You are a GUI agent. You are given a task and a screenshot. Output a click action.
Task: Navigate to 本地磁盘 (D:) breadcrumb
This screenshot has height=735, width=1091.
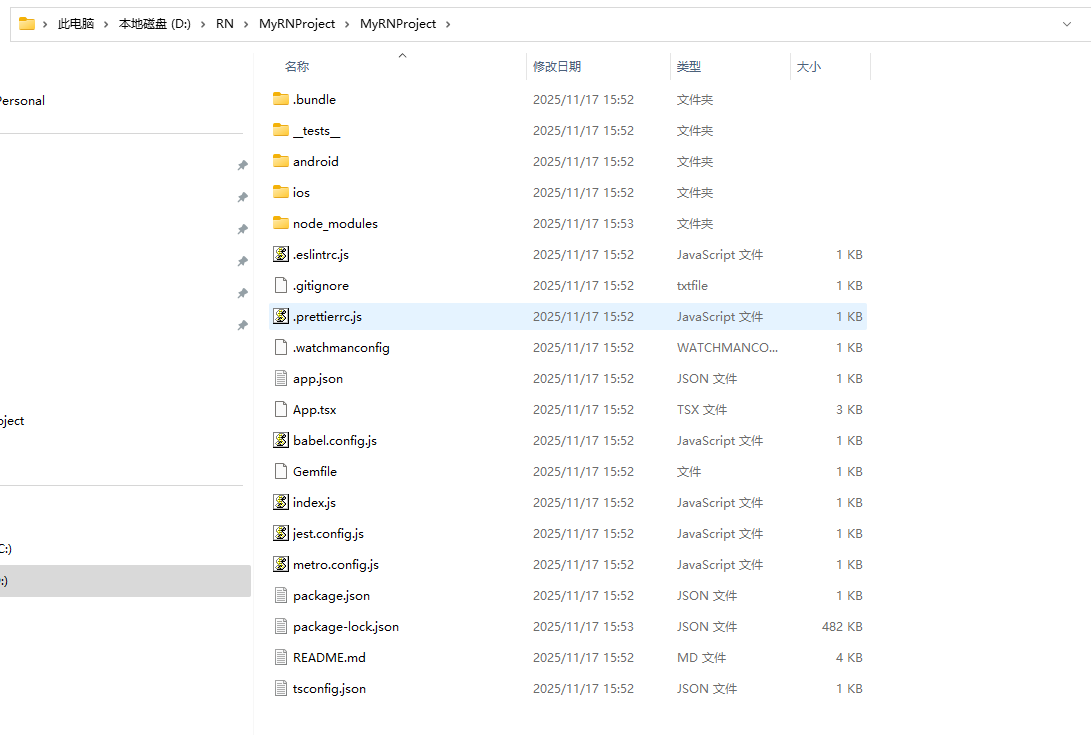(x=154, y=24)
